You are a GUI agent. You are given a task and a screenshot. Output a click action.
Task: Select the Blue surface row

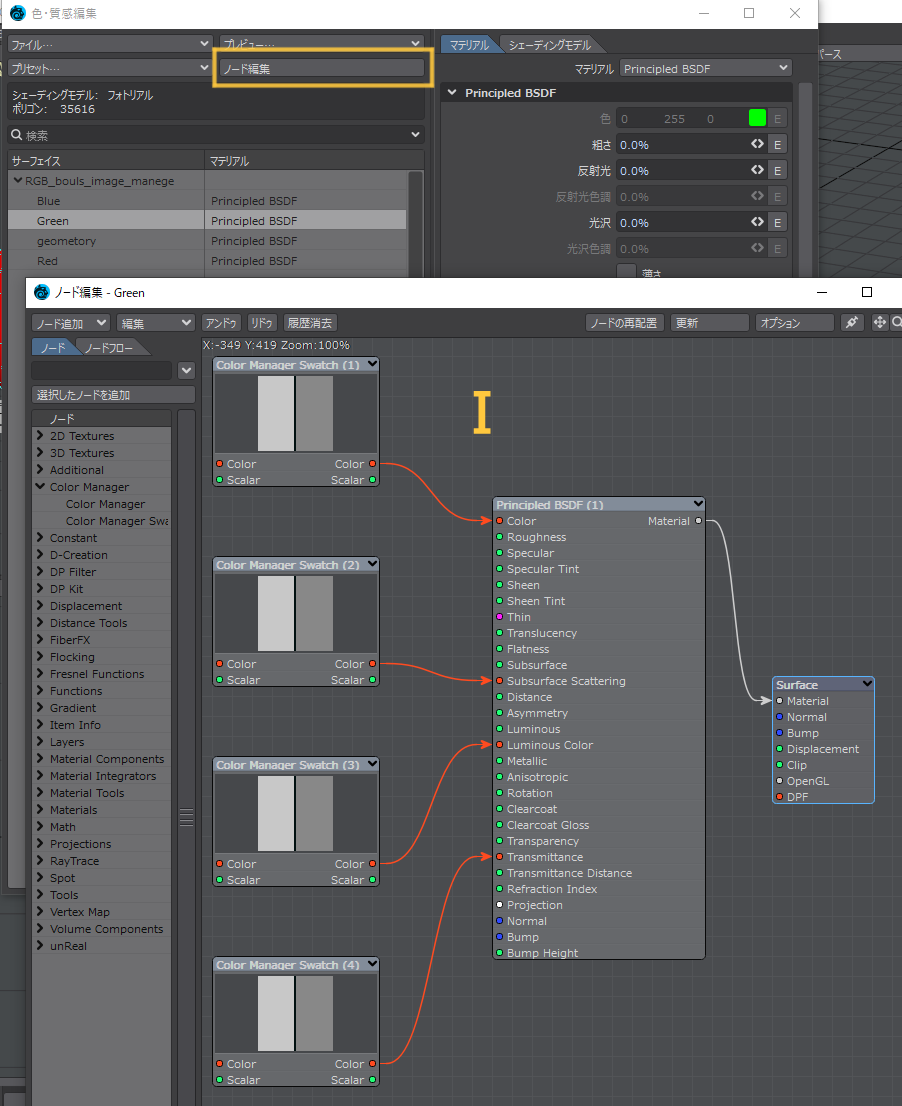pyautogui.click(x=207, y=200)
